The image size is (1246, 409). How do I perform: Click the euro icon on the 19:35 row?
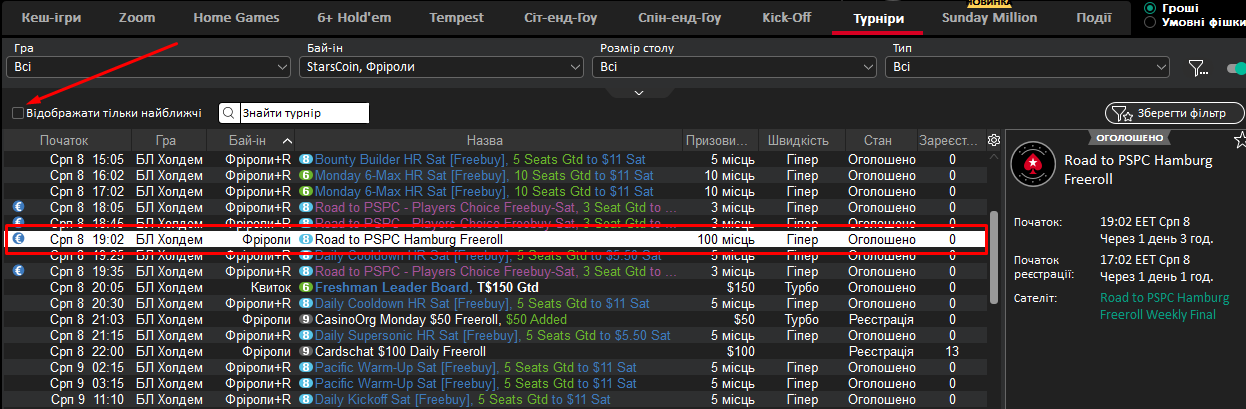point(18,271)
